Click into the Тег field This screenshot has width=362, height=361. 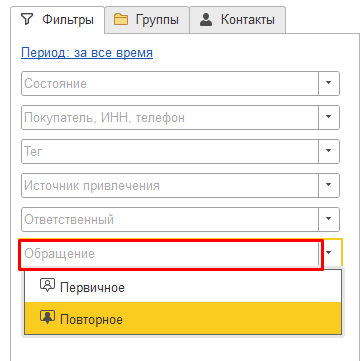click(x=170, y=151)
